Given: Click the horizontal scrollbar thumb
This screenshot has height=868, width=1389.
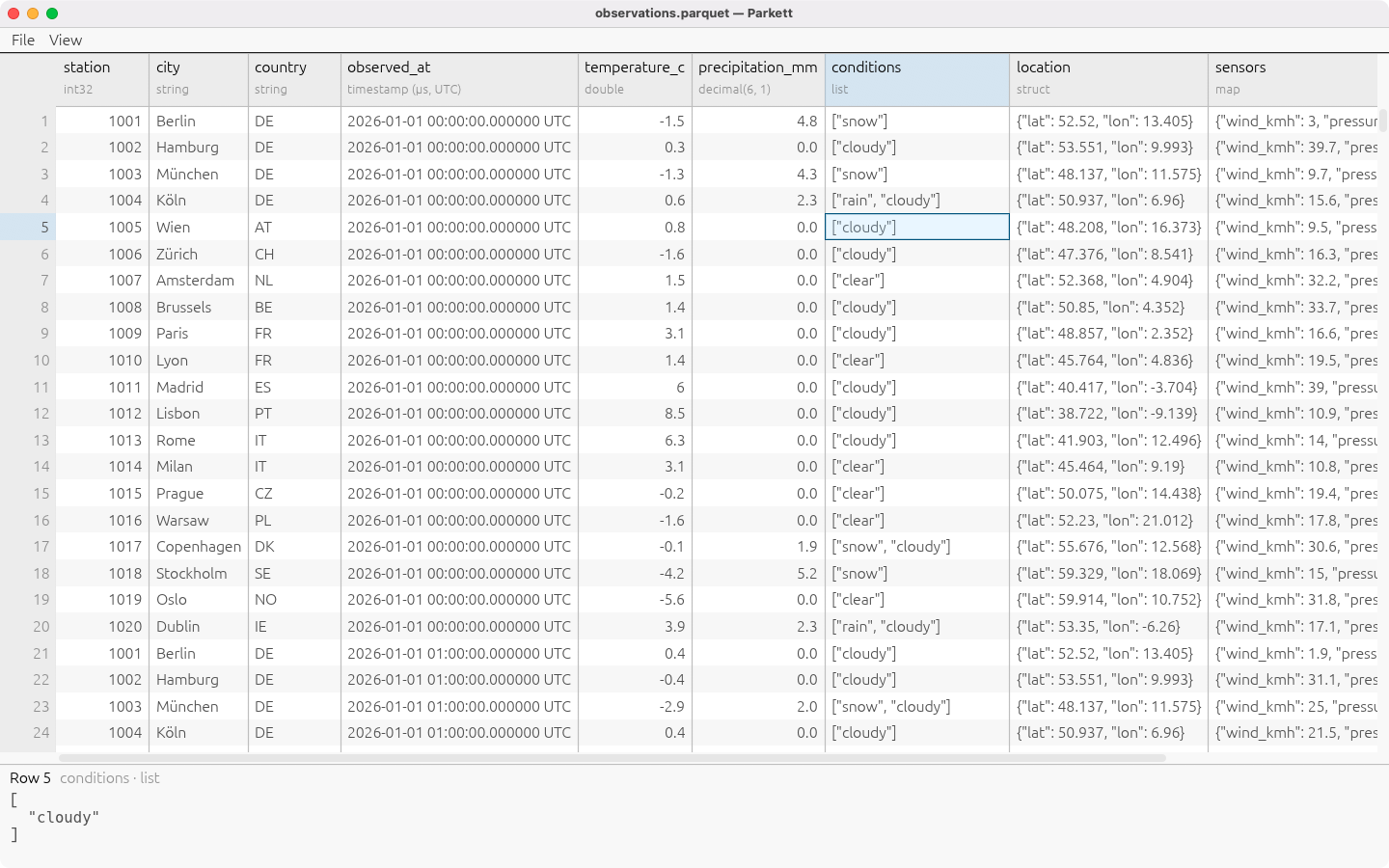Looking at the screenshot, I should [x=612, y=758].
